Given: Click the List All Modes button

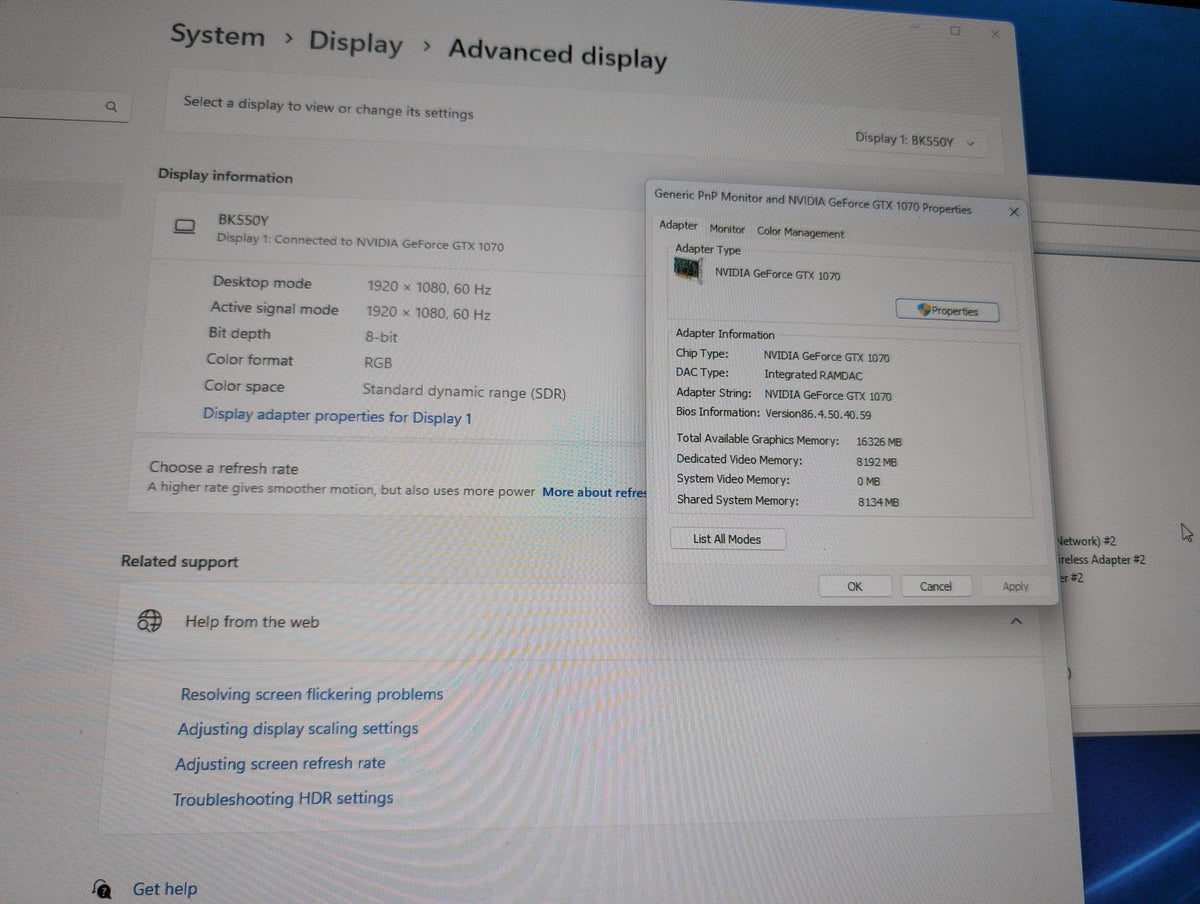Looking at the screenshot, I should coord(727,539).
